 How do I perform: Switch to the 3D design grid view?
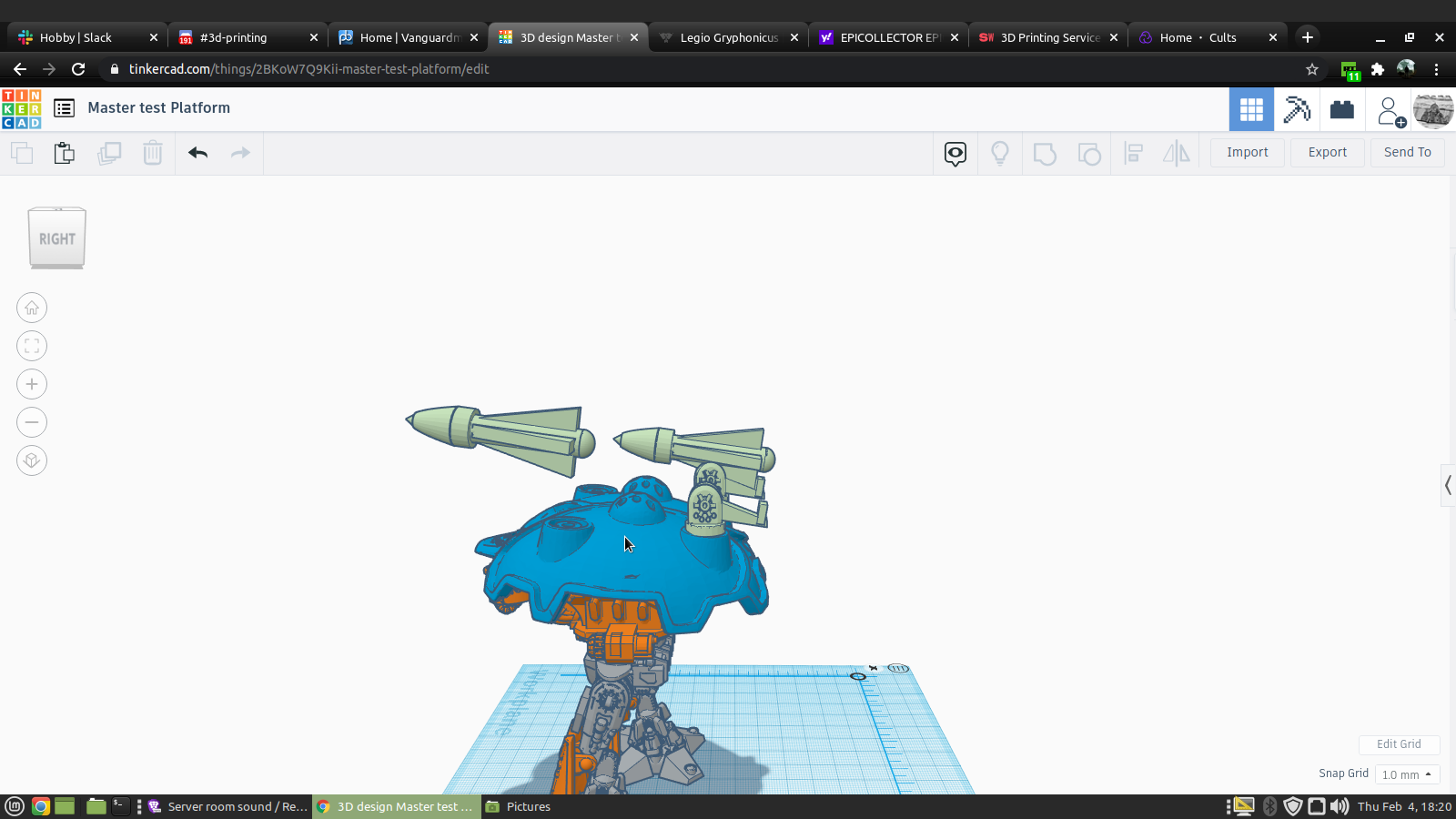point(1251,109)
